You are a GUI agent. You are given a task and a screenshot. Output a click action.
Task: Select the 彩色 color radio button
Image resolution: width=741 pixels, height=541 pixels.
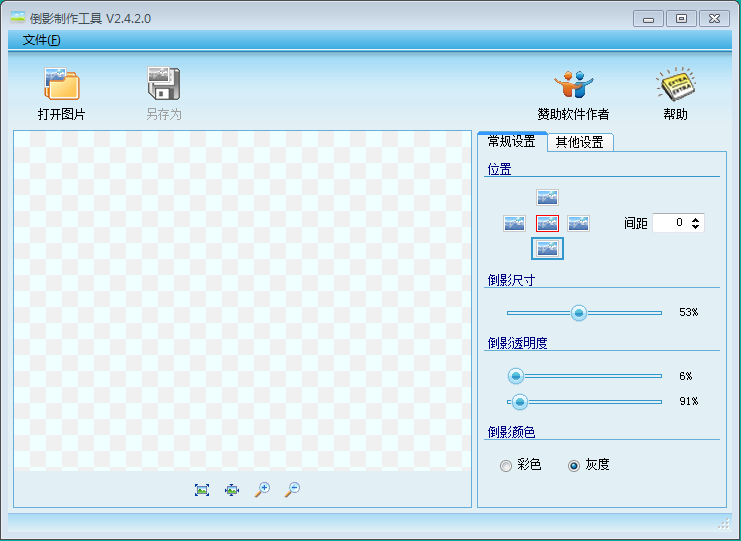pos(506,465)
